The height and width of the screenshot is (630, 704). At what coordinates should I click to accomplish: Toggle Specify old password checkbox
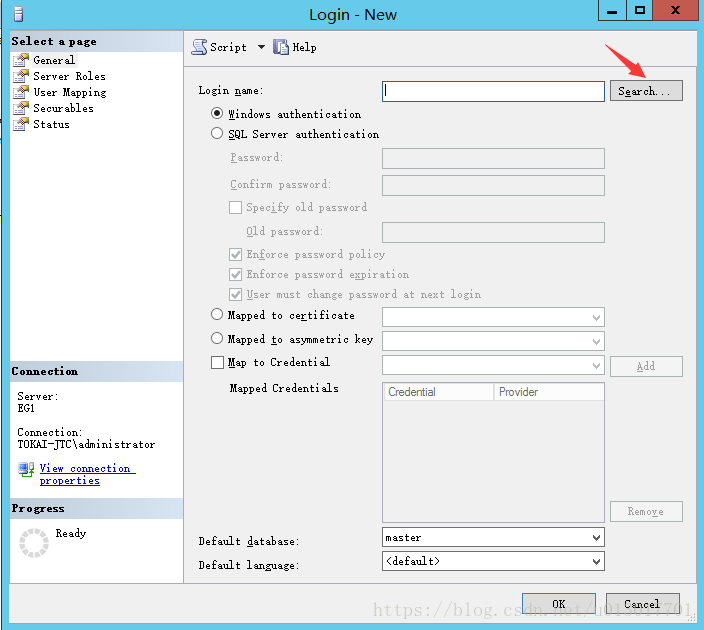(x=235, y=207)
